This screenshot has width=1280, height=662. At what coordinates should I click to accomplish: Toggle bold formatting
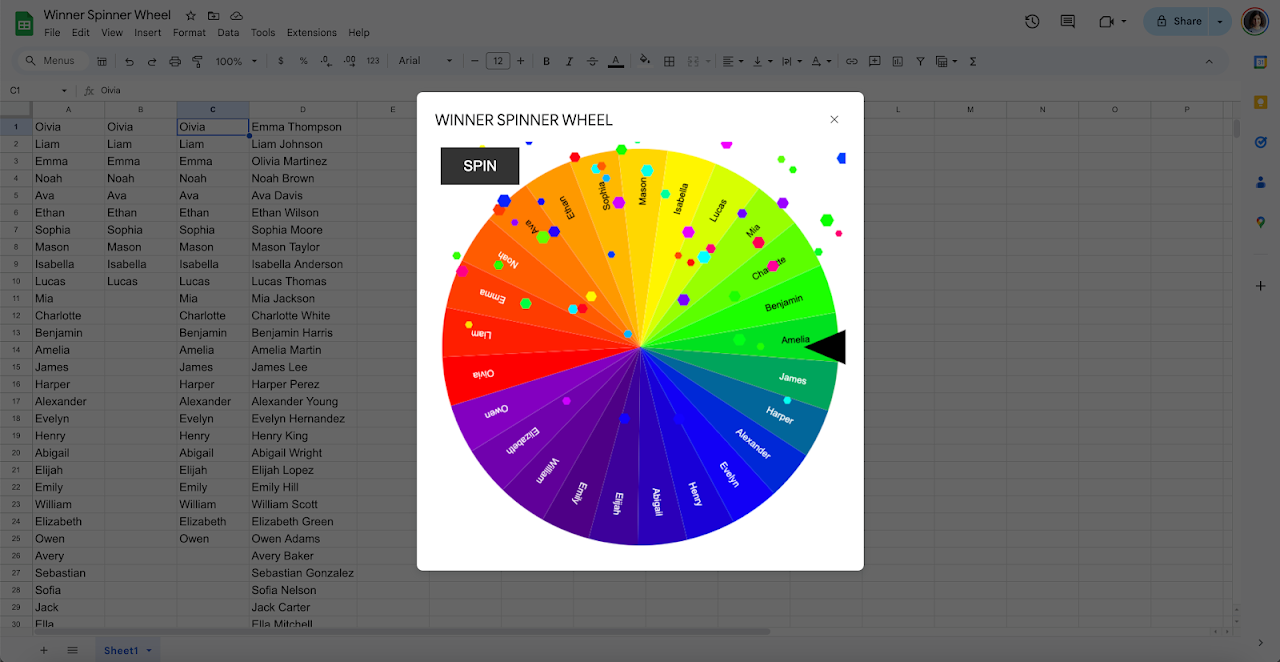pos(546,62)
